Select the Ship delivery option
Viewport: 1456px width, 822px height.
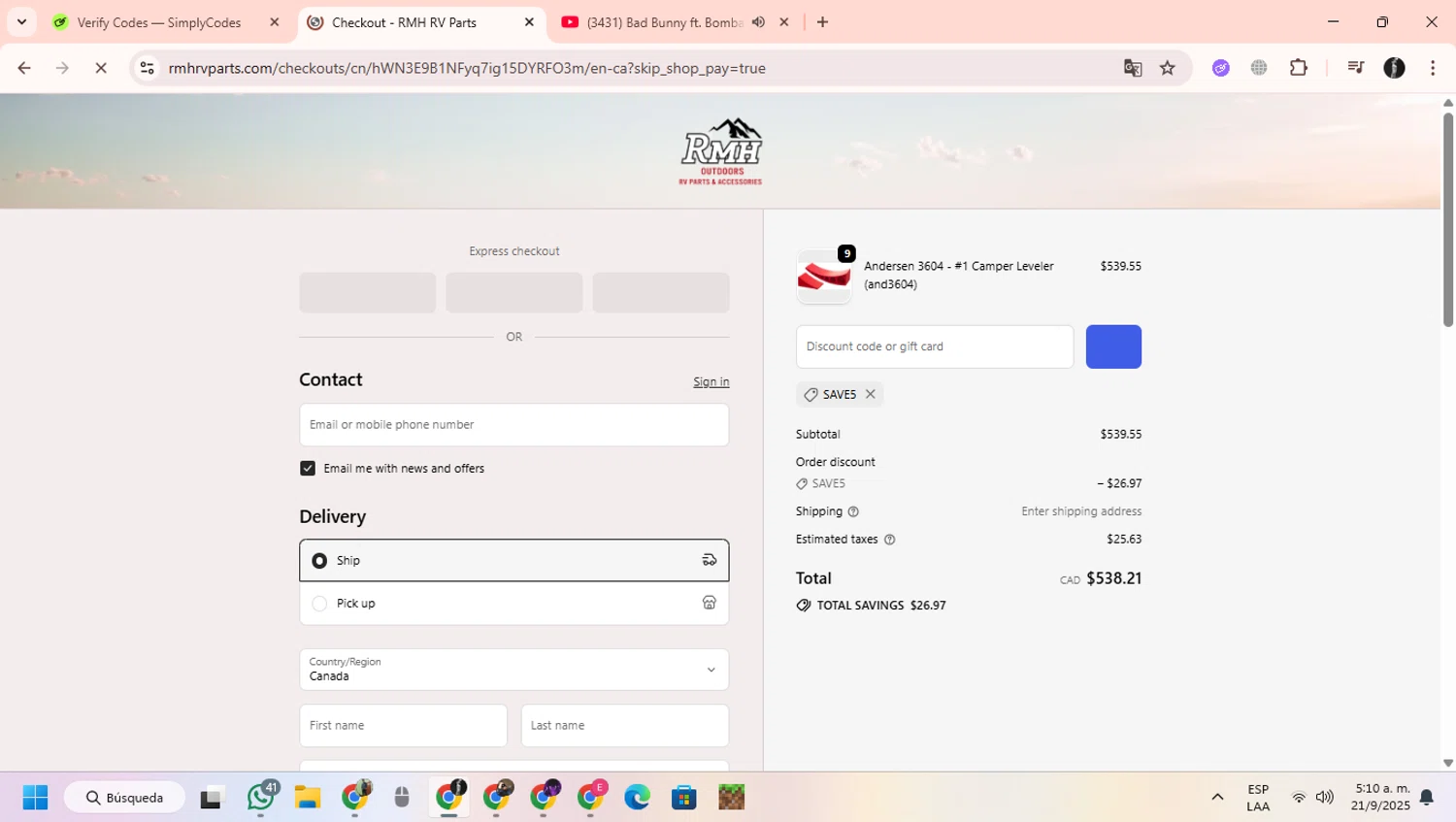coord(514,560)
